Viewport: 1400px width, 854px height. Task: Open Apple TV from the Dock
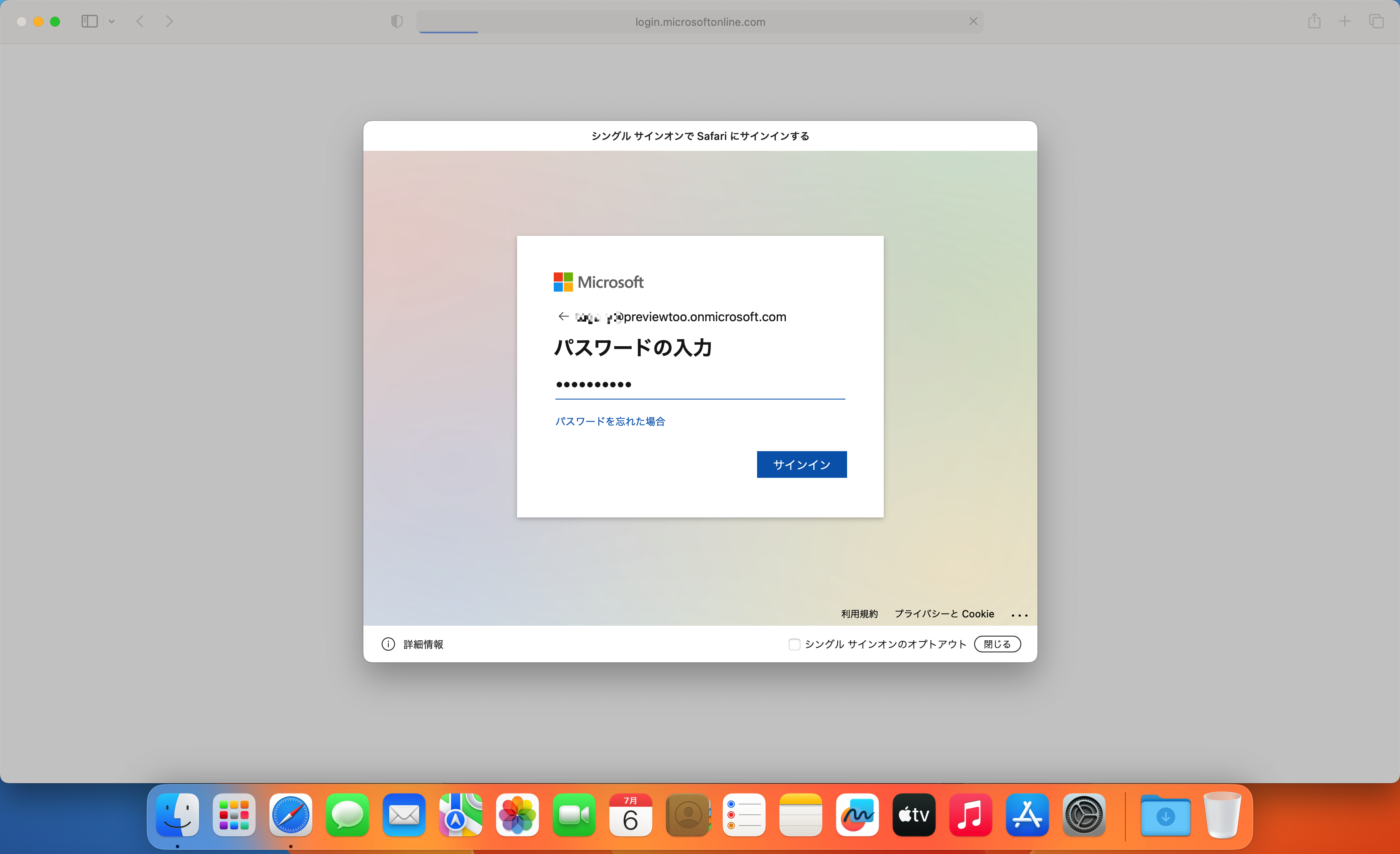[x=914, y=815]
